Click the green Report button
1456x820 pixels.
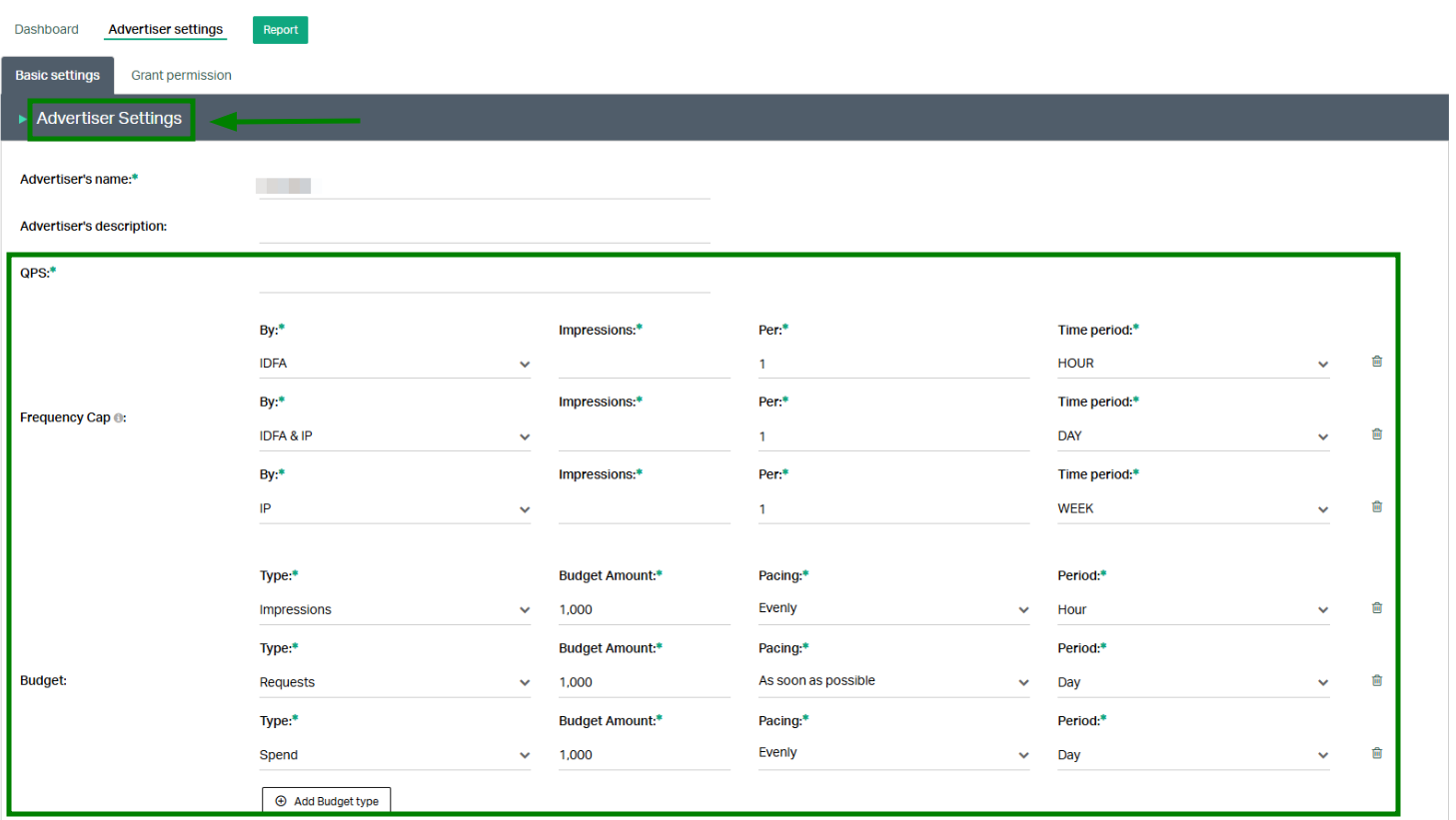280,30
